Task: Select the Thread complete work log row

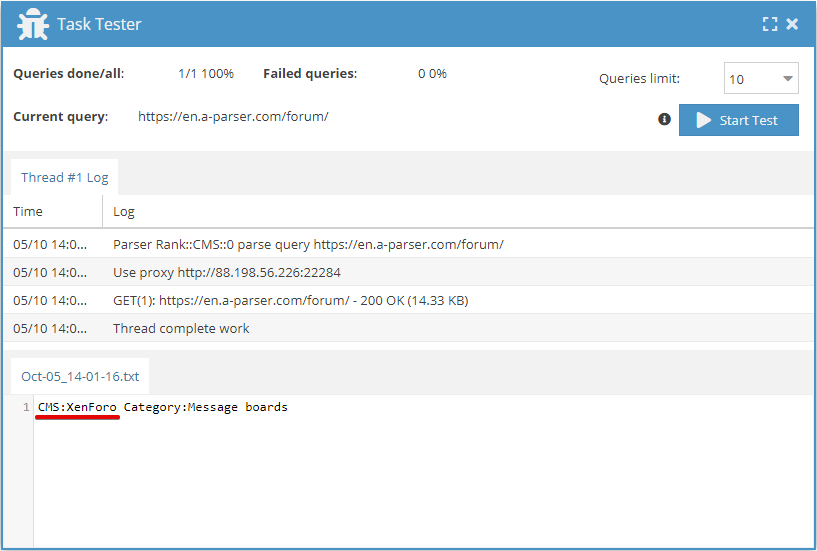Action: click(x=181, y=328)
